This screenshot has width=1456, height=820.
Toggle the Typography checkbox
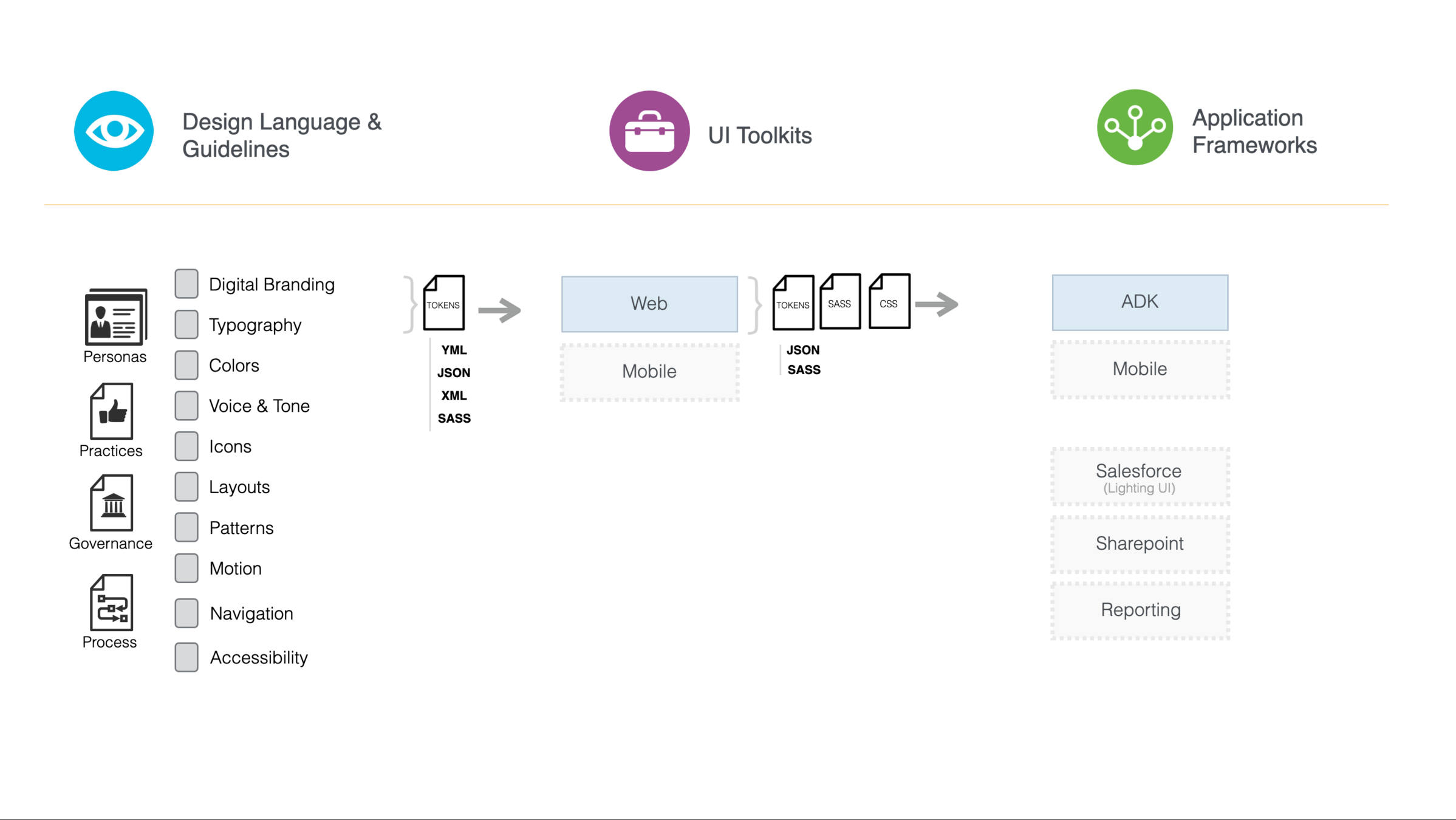pos(186,324)
